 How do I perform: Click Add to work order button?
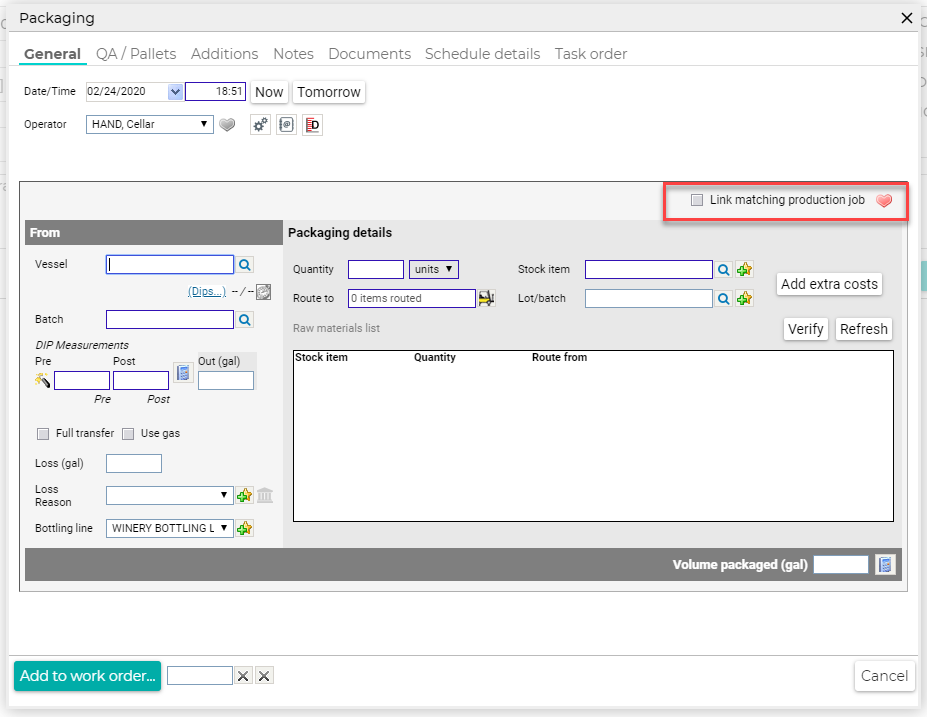tap(87, 676)
